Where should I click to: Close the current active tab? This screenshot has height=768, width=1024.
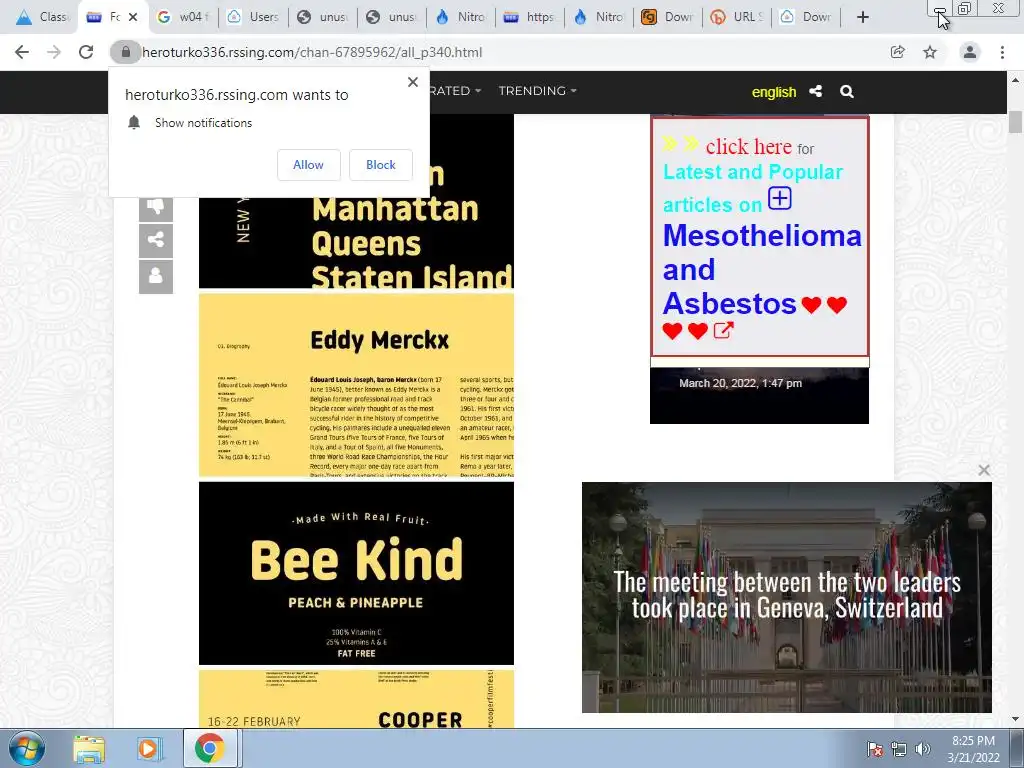click(133, 17)
